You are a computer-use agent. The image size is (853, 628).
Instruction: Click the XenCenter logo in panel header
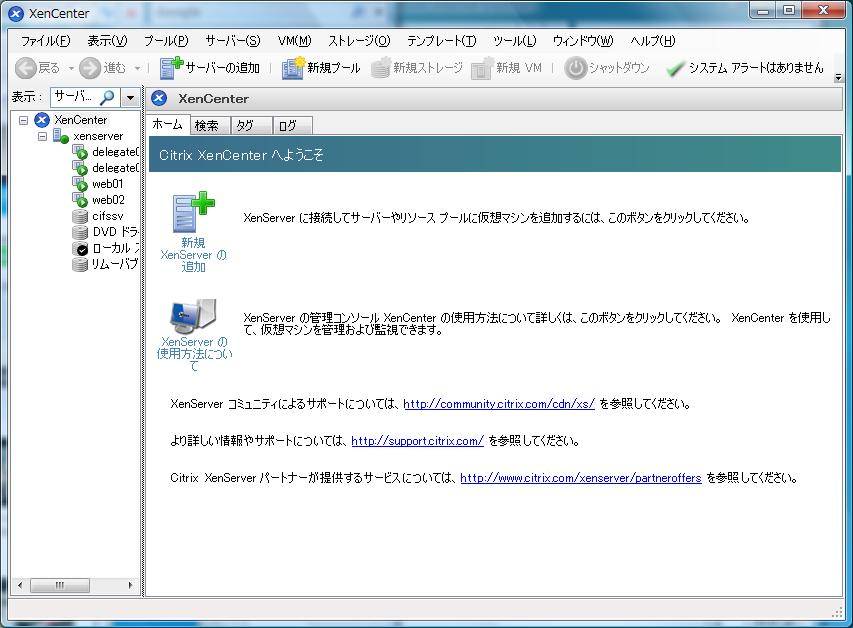click(159, 98)
